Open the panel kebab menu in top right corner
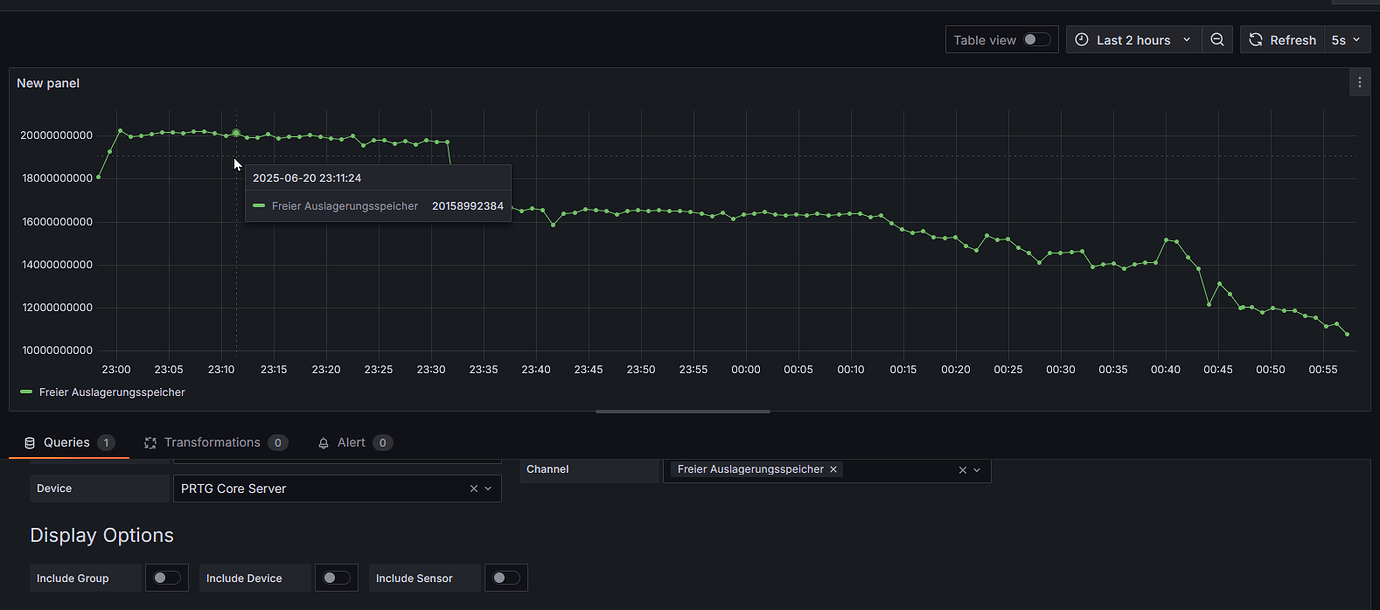The image size is (1380, 610). [x=1359, y=82]
